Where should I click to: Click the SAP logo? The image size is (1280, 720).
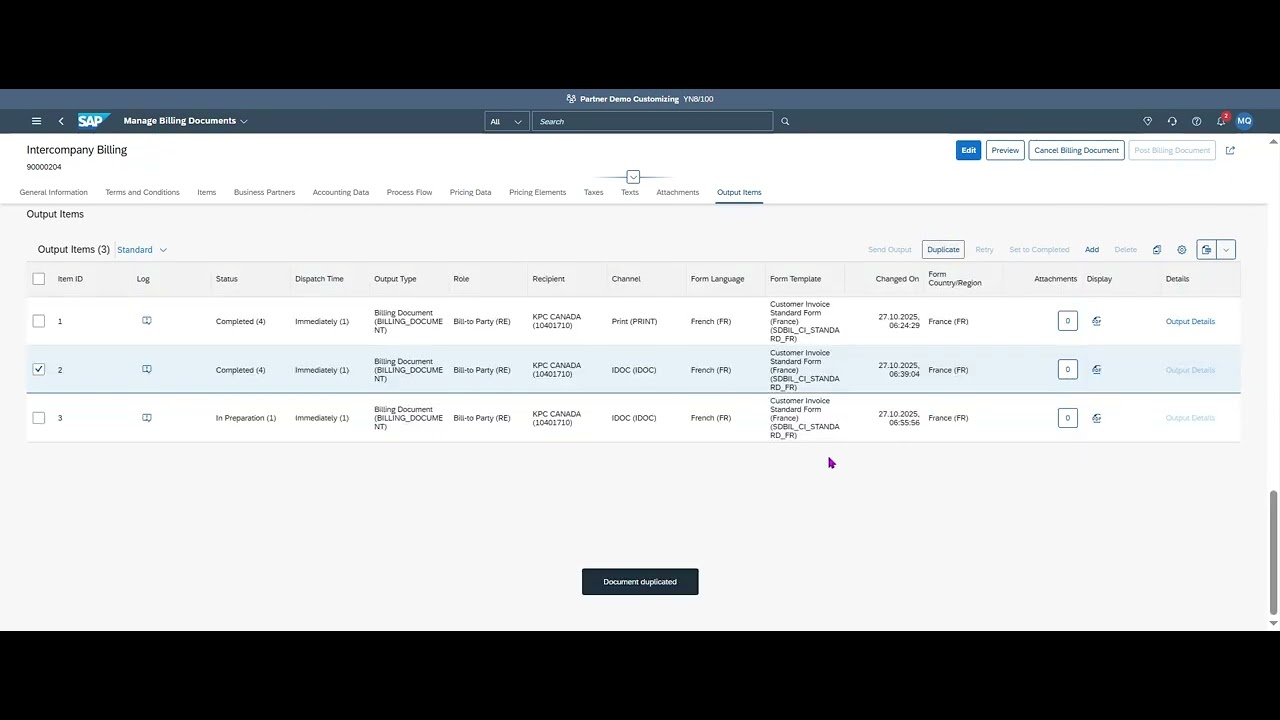(93, 121)
